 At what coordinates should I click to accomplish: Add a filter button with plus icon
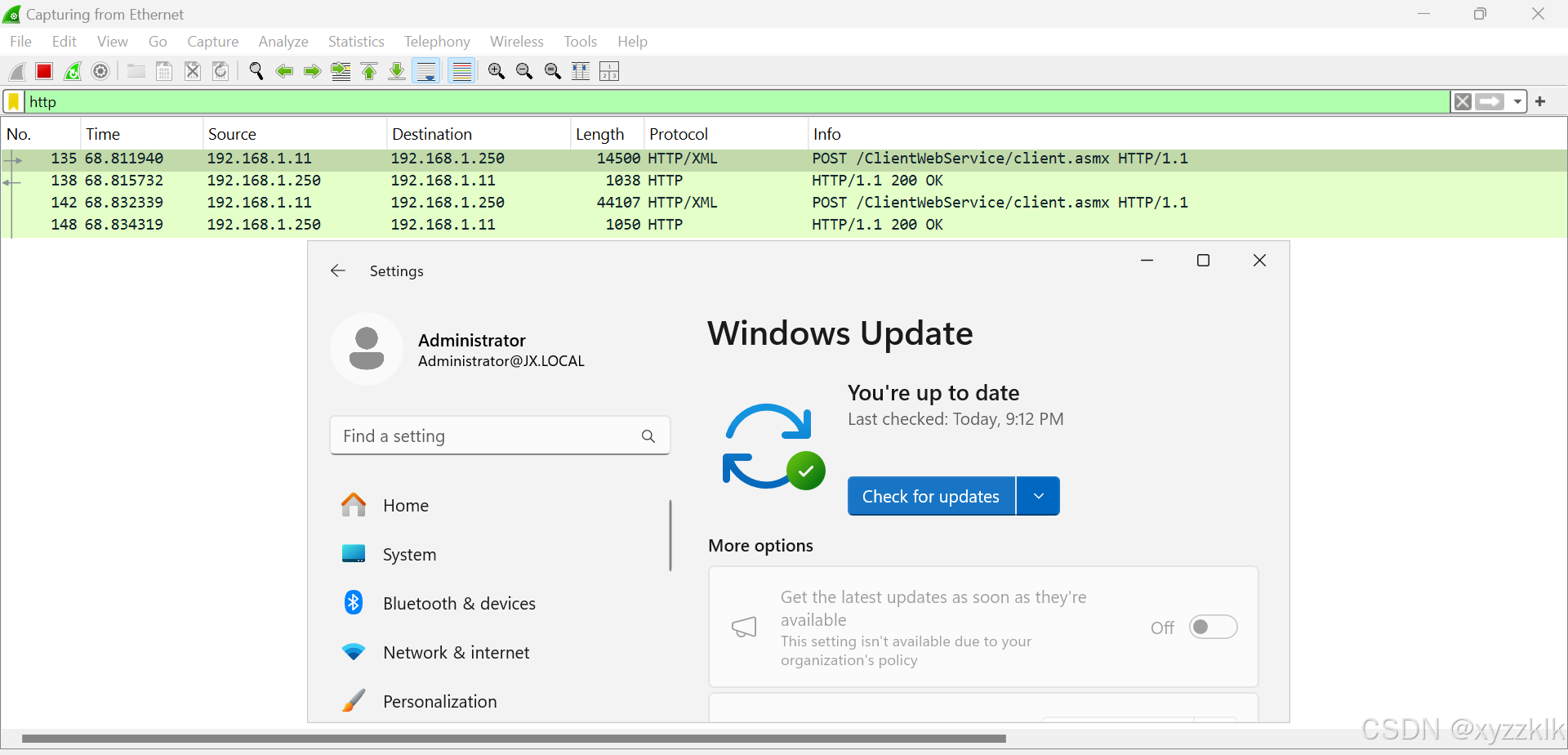[x=1540, y=102]
